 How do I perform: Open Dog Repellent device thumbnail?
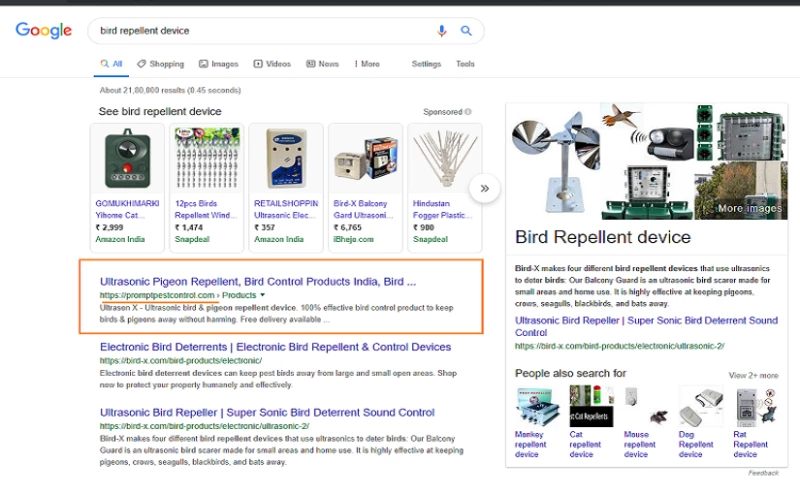point(701,406)
